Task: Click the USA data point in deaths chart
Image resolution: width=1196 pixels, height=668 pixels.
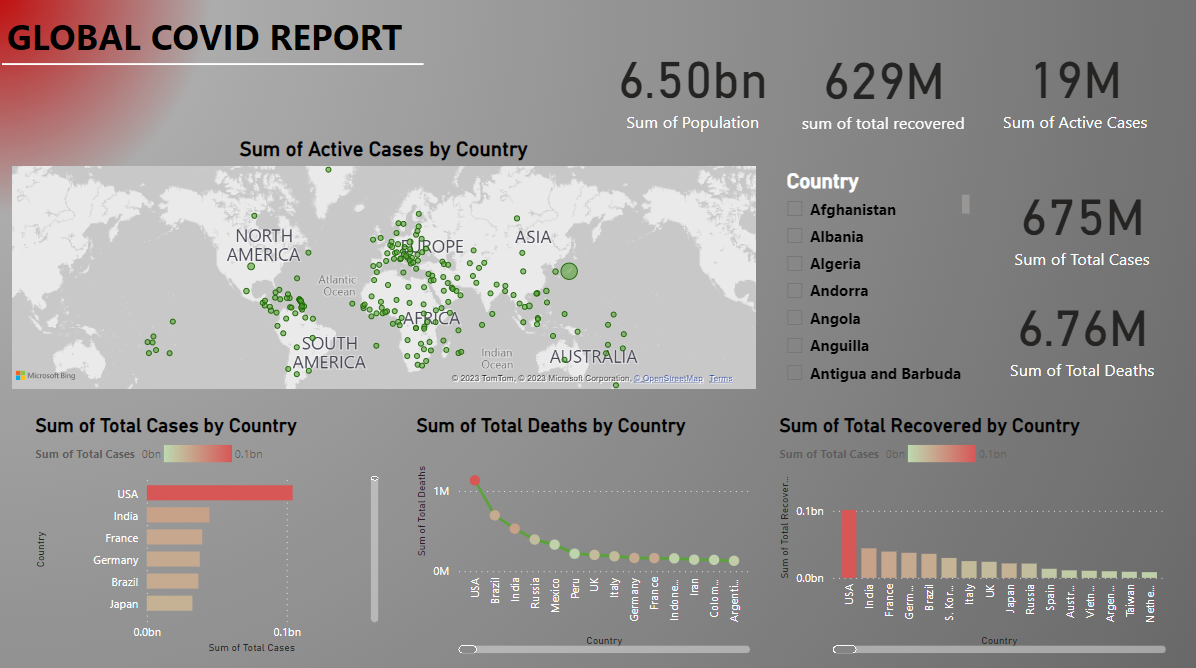Action: pos(475,481)
